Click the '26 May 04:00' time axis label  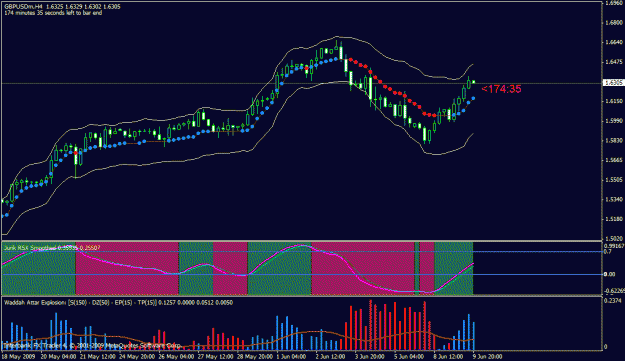176,356
